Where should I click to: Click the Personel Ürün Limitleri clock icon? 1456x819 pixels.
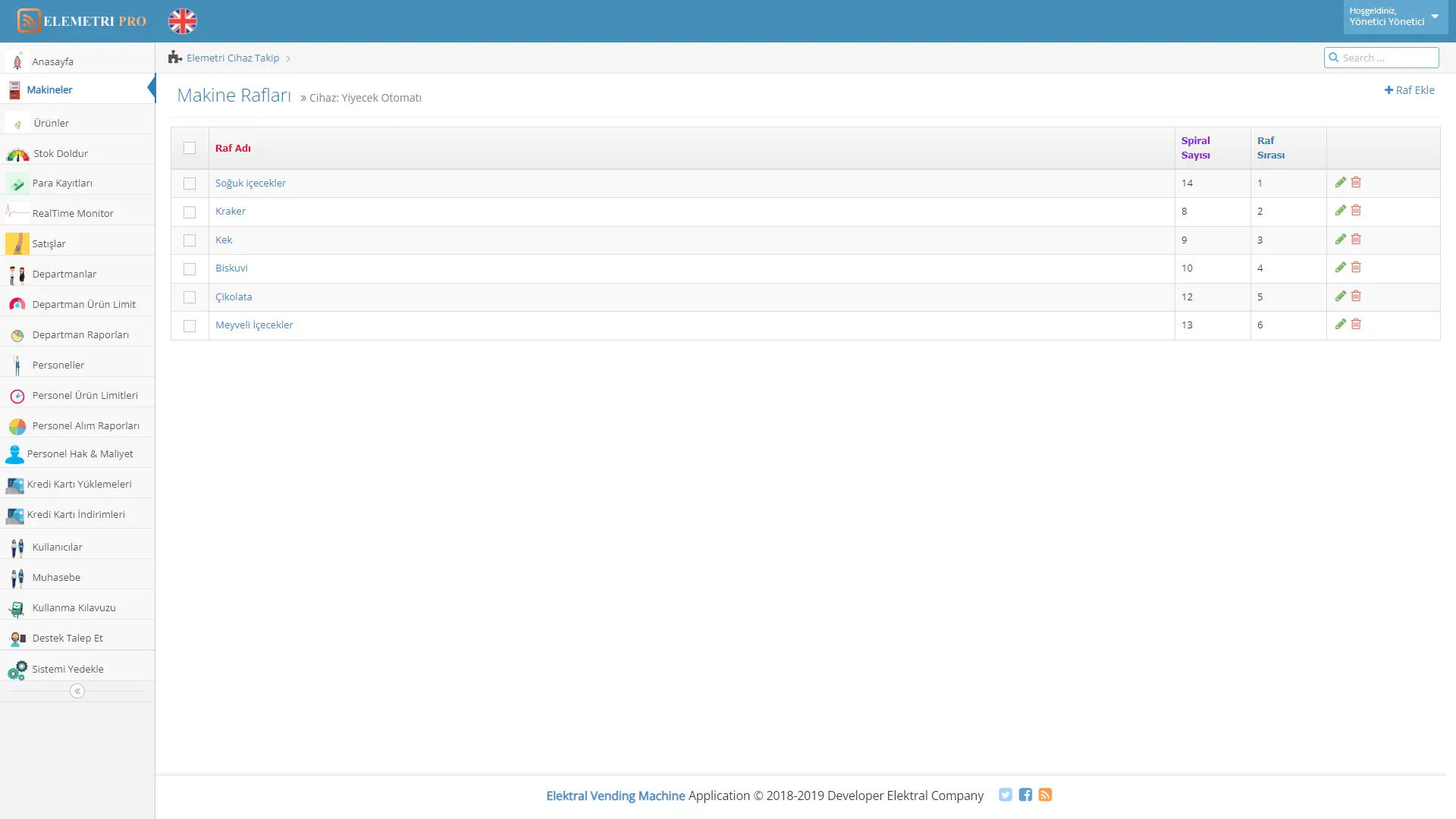[x=17, y=396]
